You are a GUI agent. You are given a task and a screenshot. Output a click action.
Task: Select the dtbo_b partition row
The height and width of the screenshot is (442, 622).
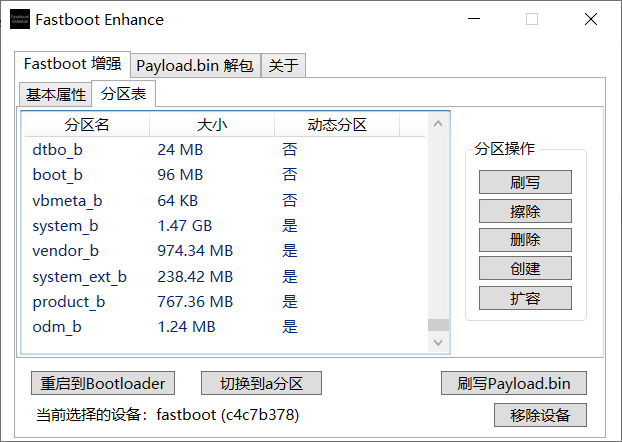tap(225, 150)
